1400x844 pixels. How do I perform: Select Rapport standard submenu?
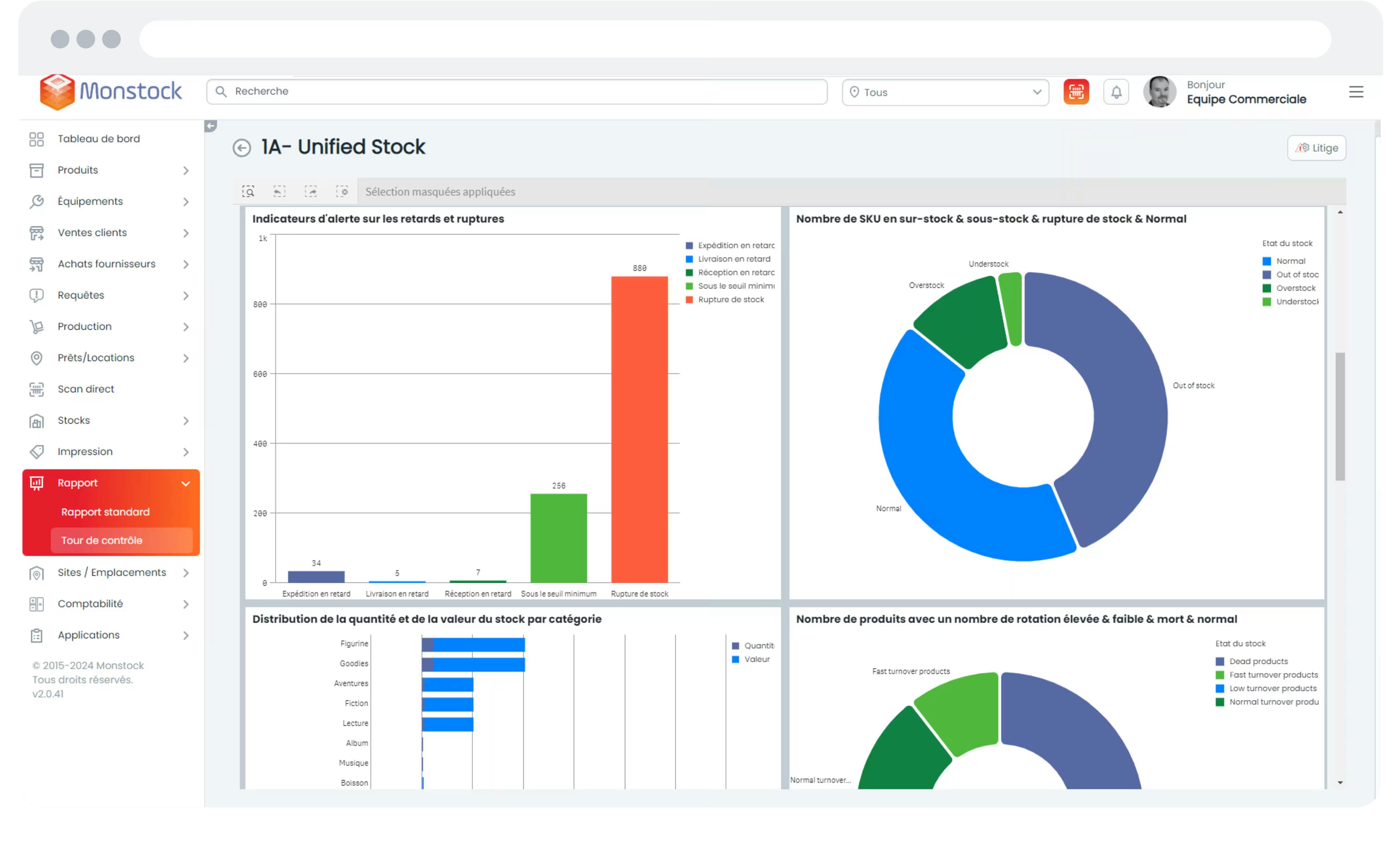point(106,512)
